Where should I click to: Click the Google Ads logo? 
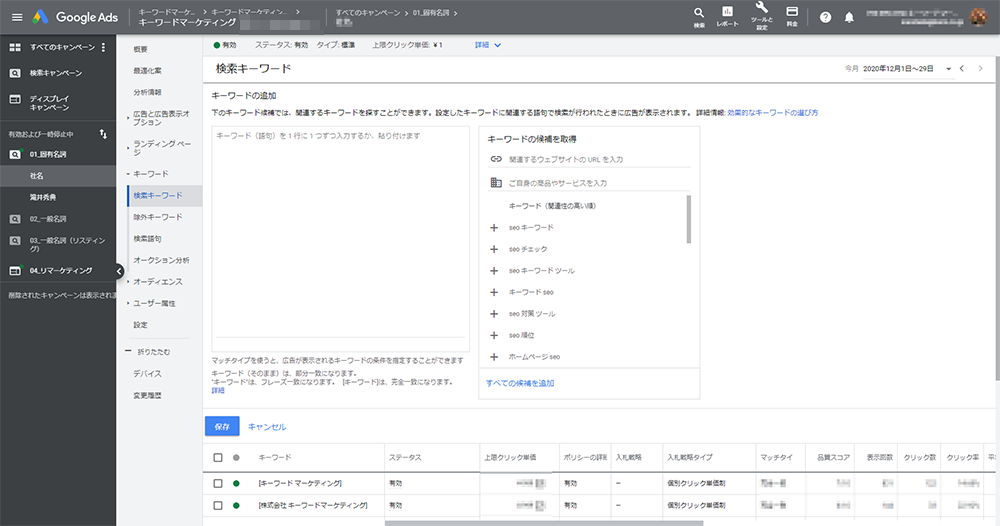click(76, 17)
